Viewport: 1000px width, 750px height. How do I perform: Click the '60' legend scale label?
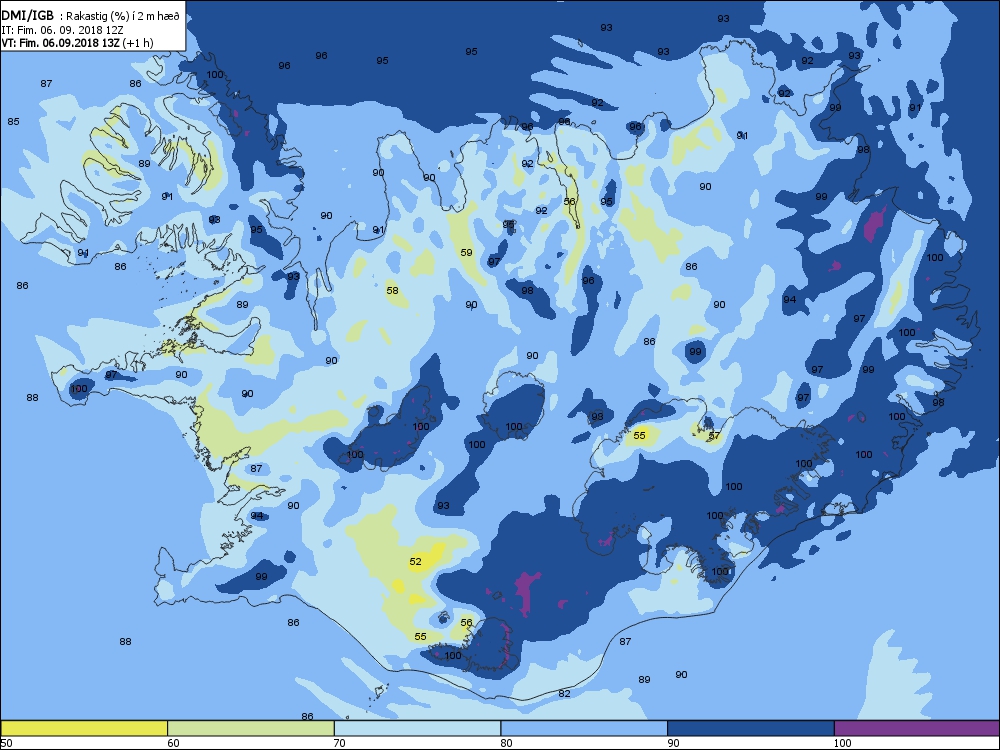(173, 742)
